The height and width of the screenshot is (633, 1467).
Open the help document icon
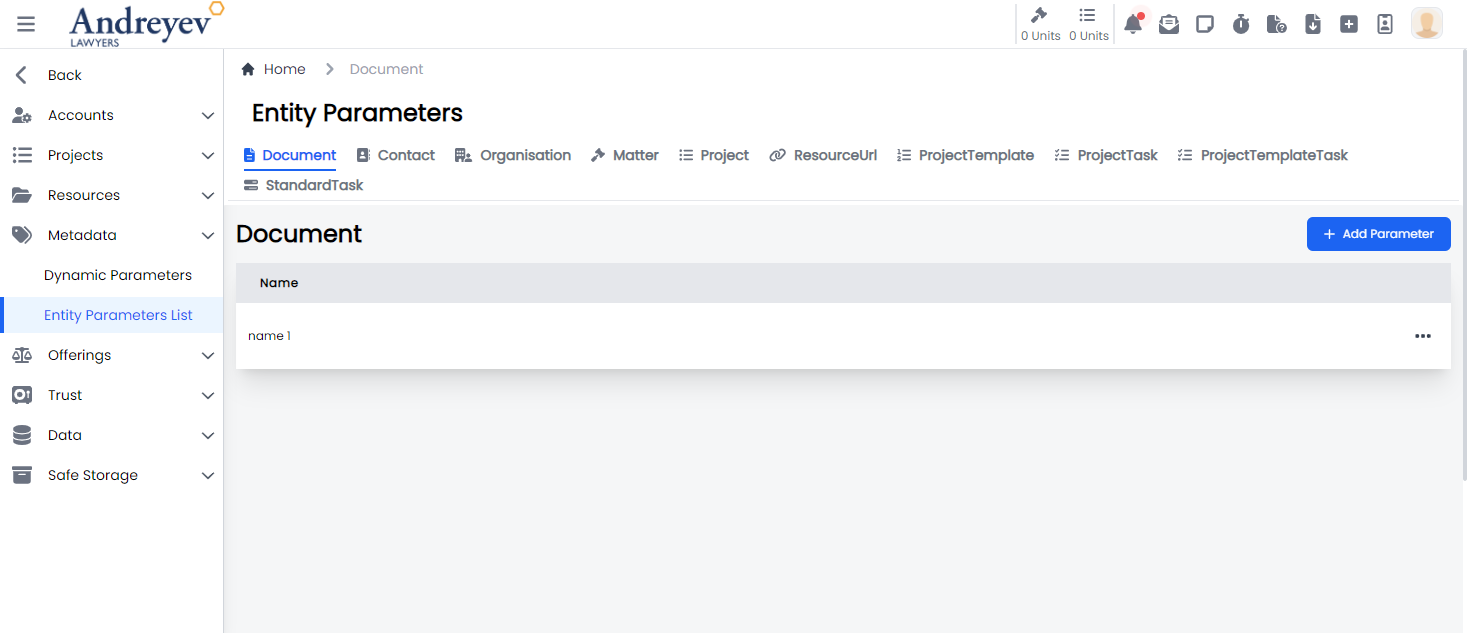pos(1277,23)
